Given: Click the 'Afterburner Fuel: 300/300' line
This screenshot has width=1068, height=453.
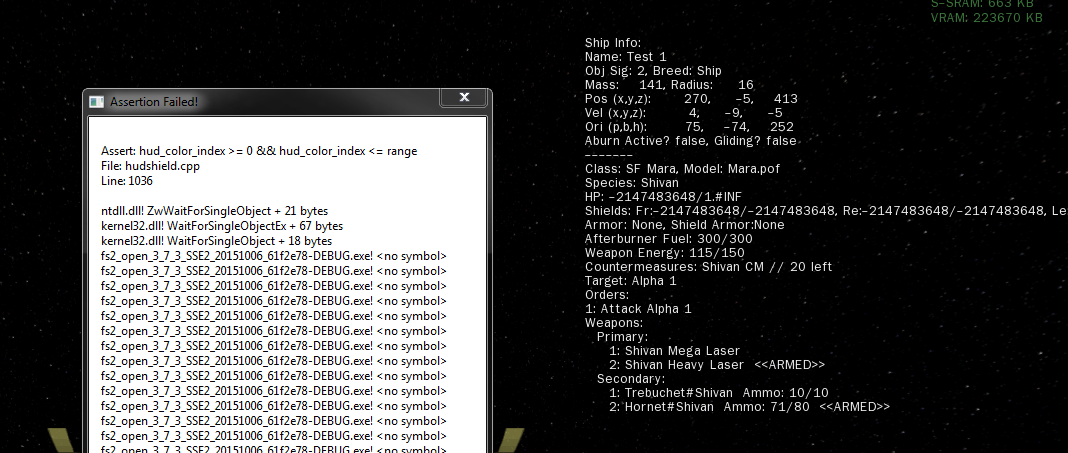Looking at the screenshot, I should [669, 239].
